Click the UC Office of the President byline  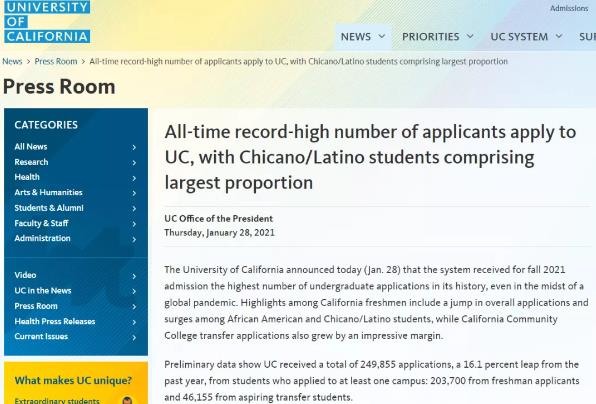(x=219, y=219)
